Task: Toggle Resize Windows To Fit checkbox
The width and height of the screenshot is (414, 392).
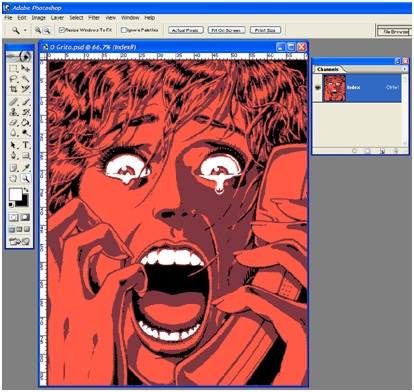Action: pyautogui.click(x=61, y=30)
